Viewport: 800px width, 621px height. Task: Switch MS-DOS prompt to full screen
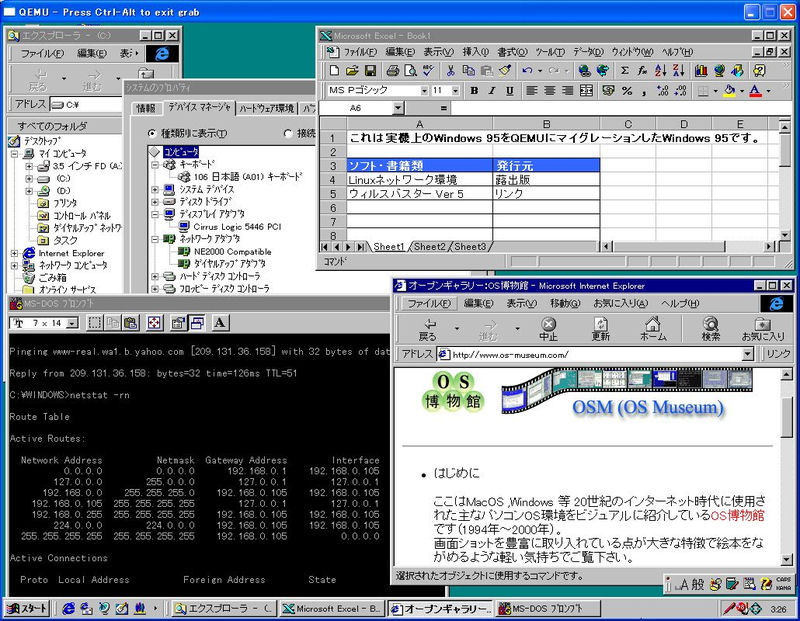click(x=154, y=322)
